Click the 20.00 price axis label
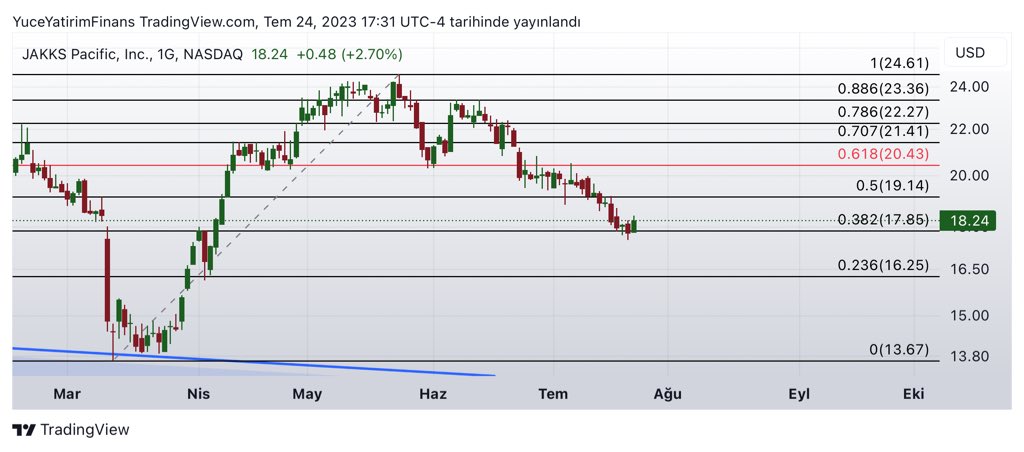Screen dimensions: 1024x452 (x=970, y=176)
